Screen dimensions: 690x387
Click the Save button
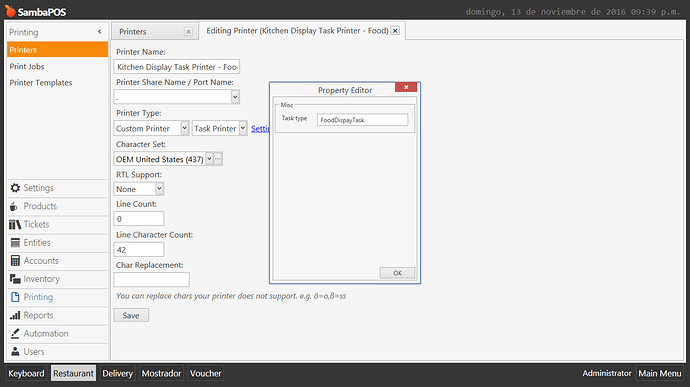(131, 315)
